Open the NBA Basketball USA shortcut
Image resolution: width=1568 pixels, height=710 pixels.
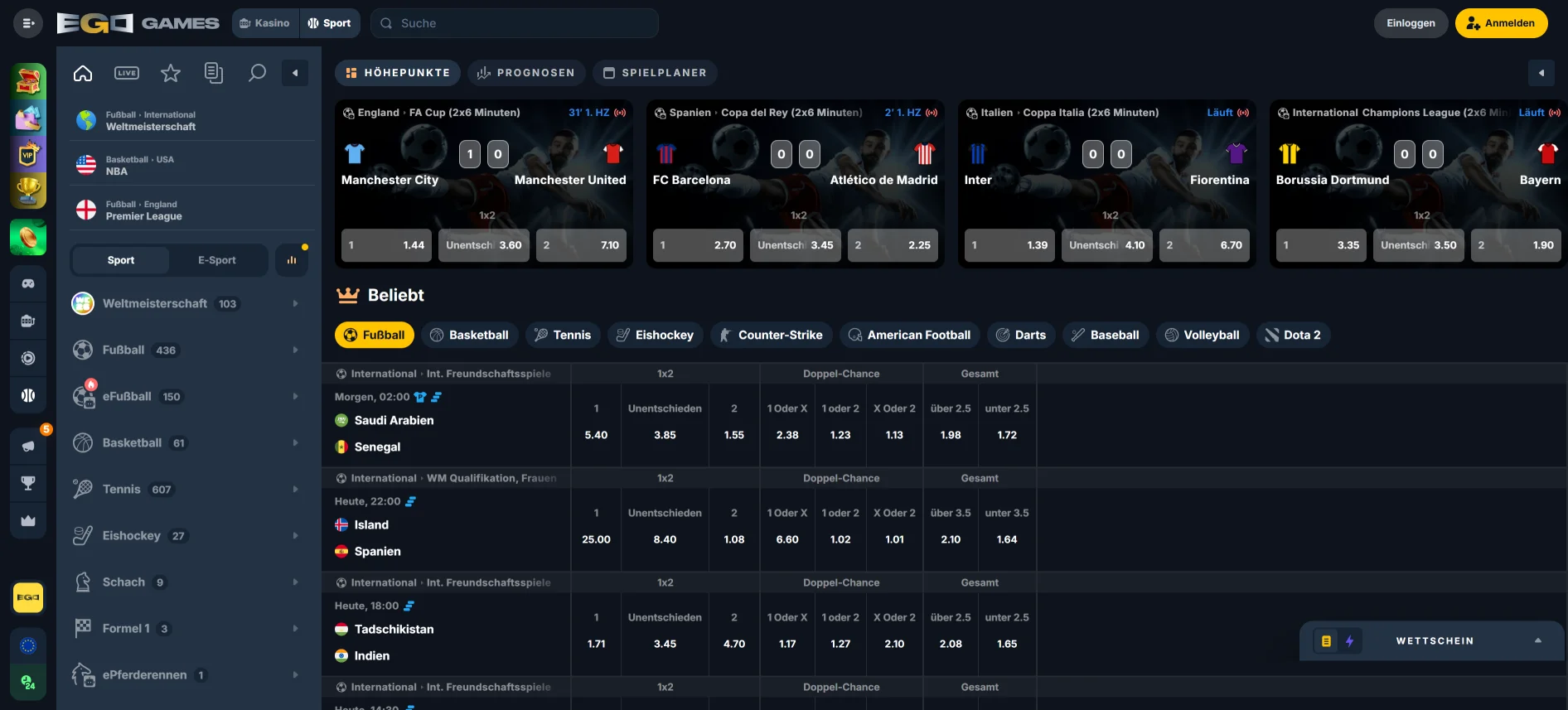192,166
